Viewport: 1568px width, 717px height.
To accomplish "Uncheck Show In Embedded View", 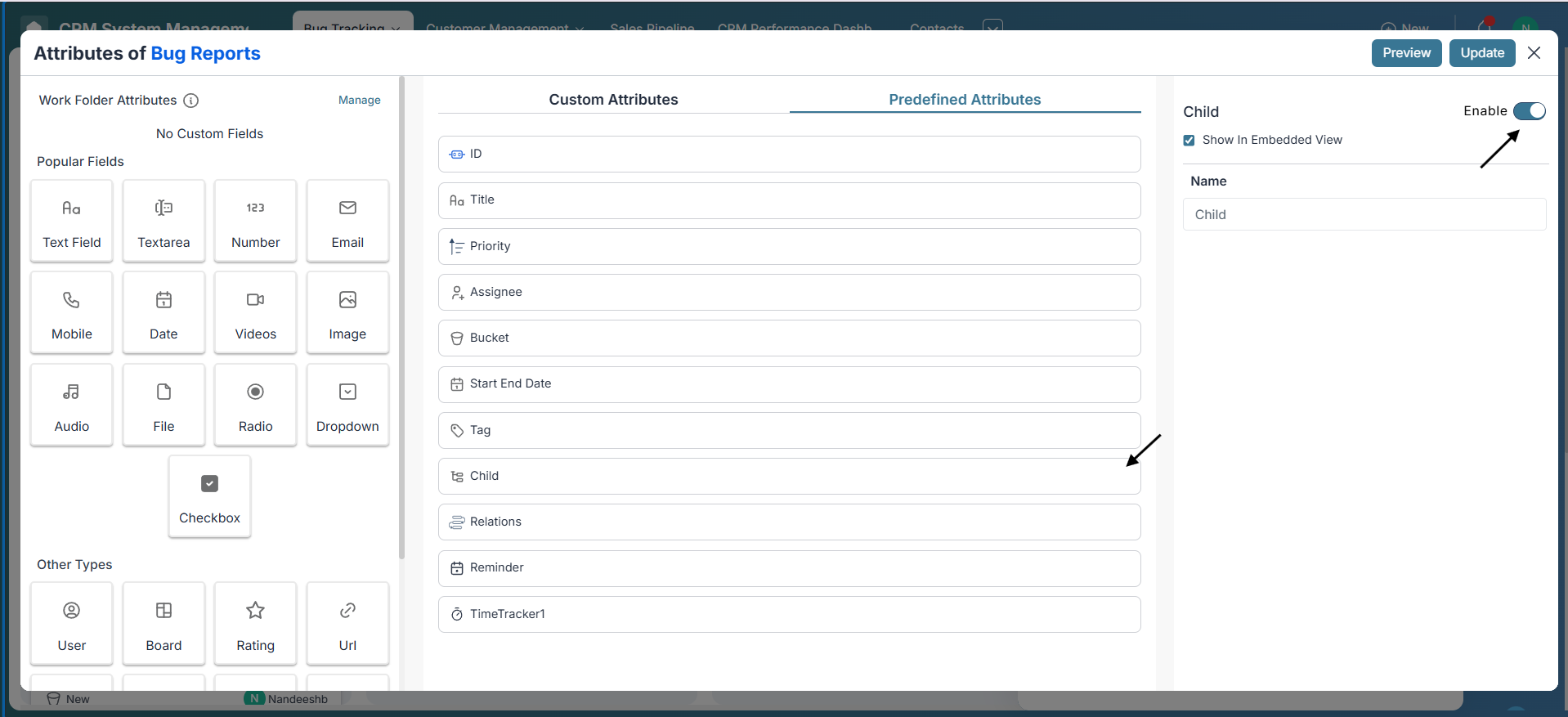I will (1189, 141).
